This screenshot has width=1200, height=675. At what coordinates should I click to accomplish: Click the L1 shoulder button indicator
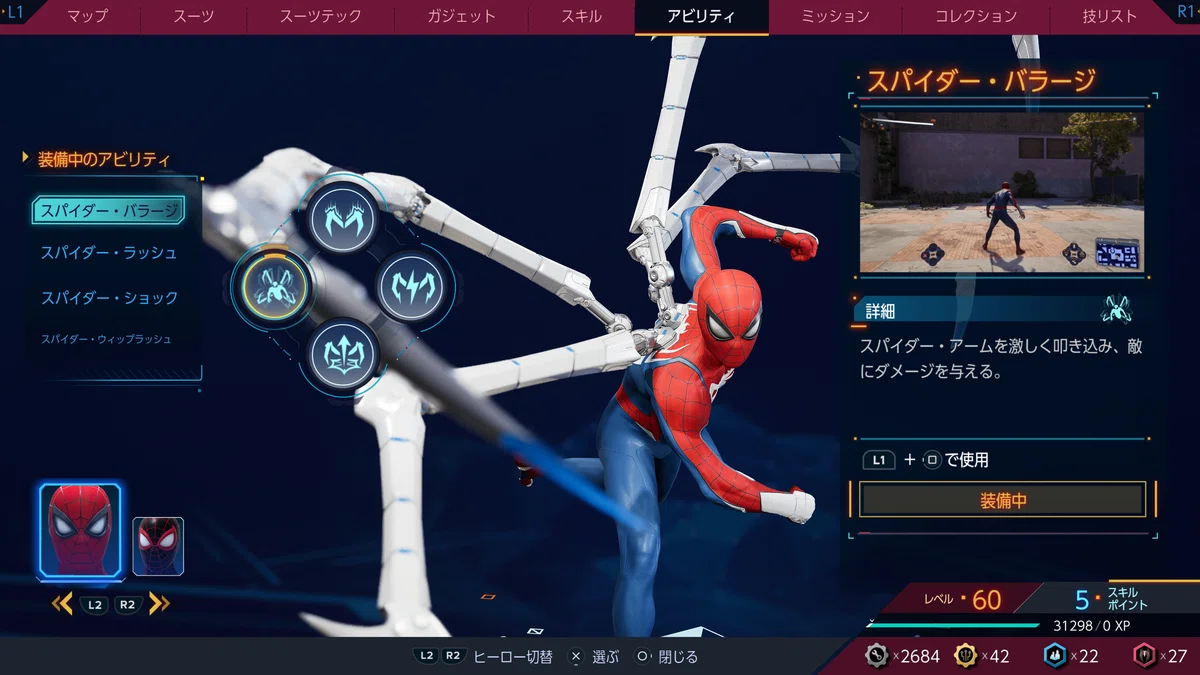pos(15,14)
